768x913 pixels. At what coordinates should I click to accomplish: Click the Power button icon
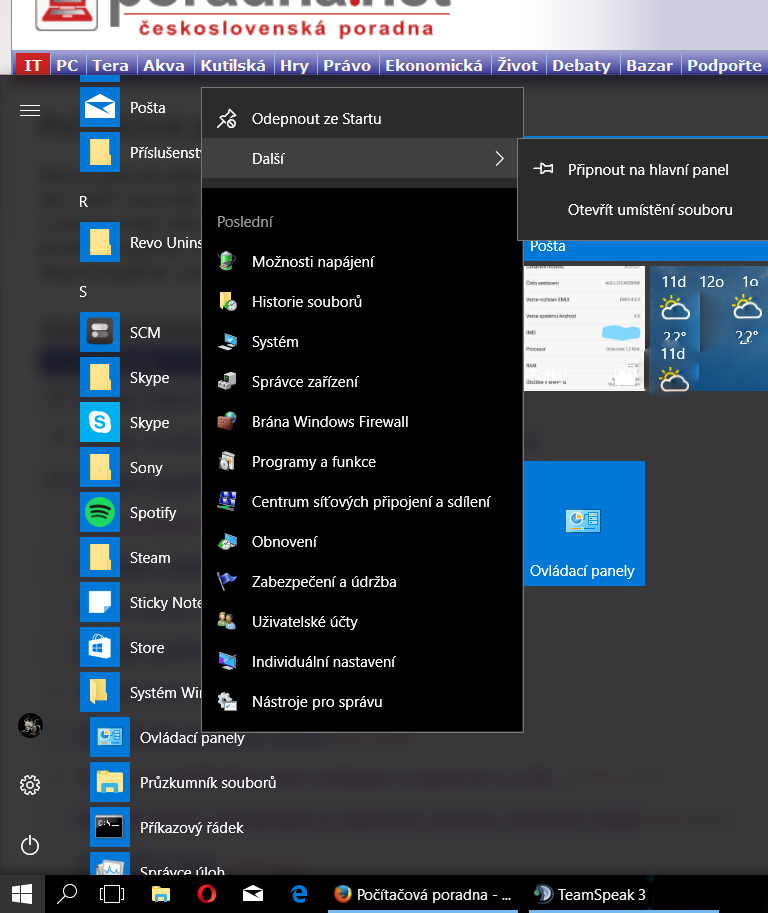30,845
